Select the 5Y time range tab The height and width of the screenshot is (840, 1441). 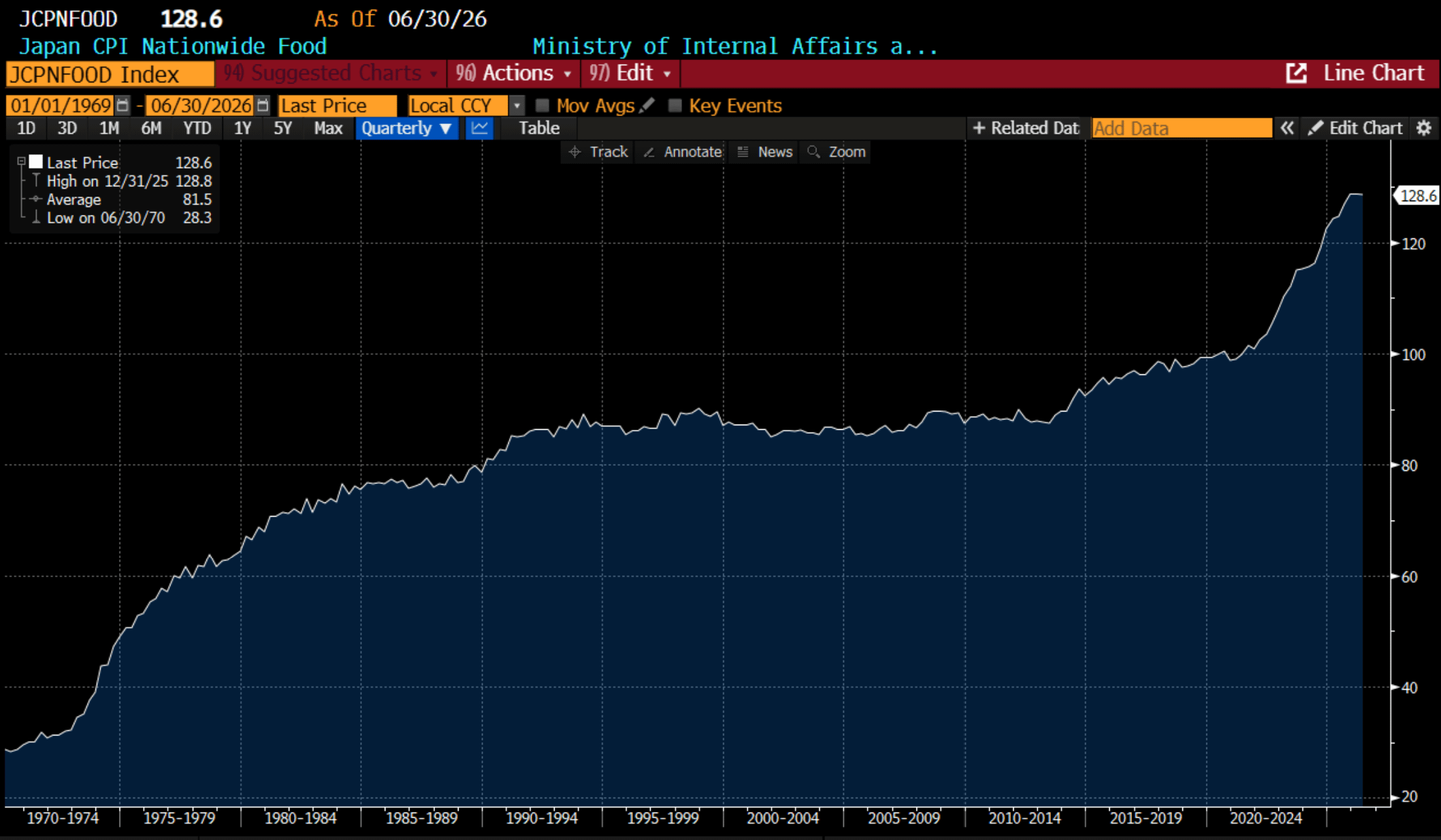283,128
